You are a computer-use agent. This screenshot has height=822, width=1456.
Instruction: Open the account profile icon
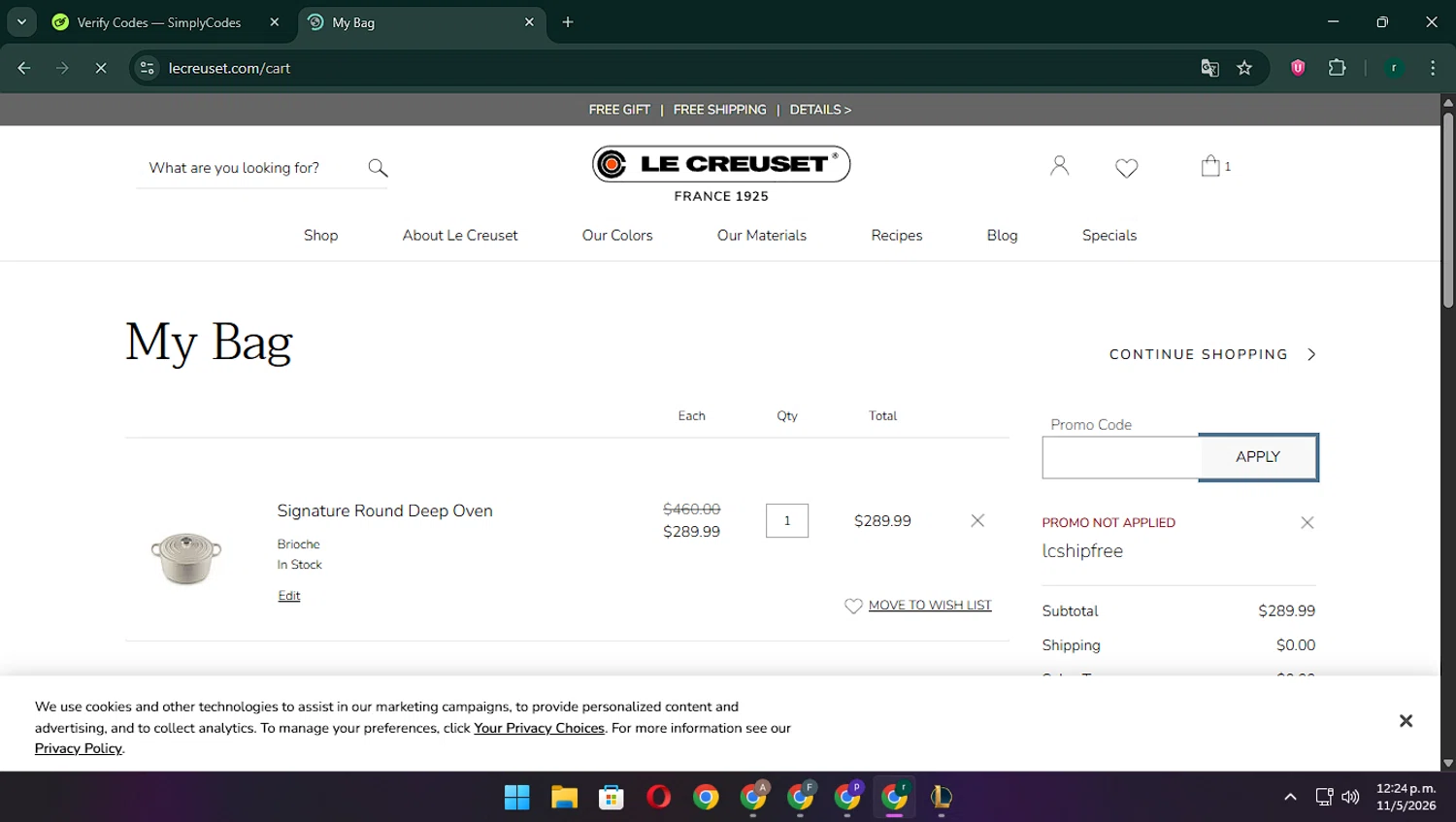1059,166
